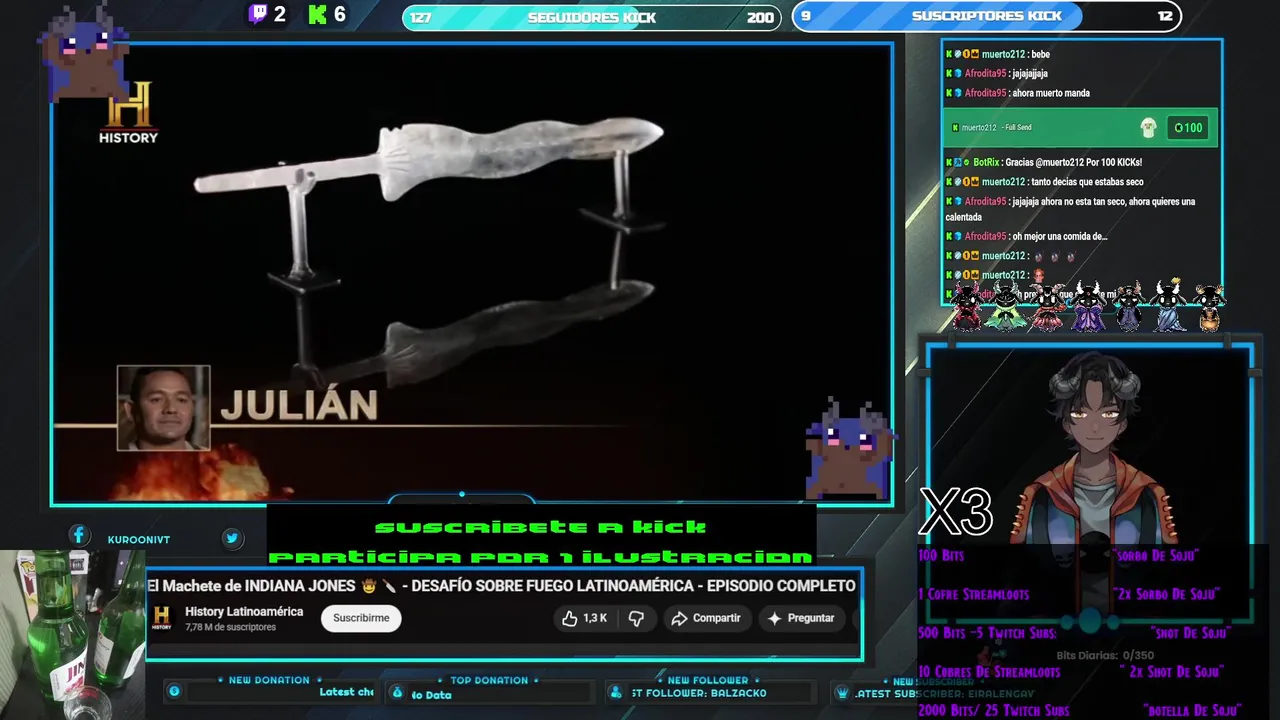The image size is (1280, 720).
Task: Click the green 100 kicks gift badge in chat
Action: click(x=1188, y=128)
